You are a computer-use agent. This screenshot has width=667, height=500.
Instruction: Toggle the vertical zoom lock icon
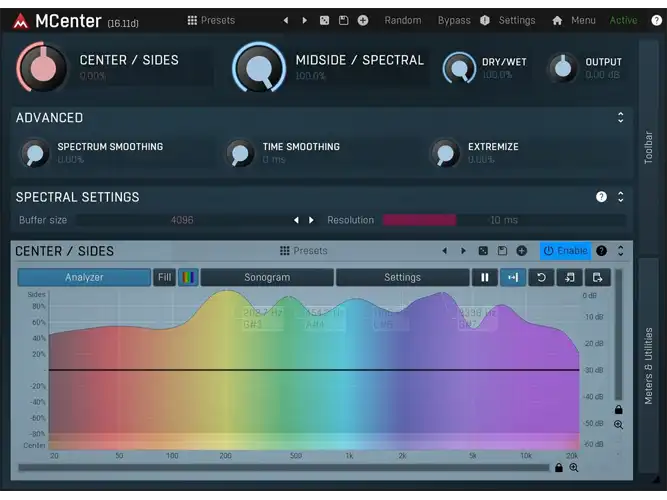click(619, 409)
